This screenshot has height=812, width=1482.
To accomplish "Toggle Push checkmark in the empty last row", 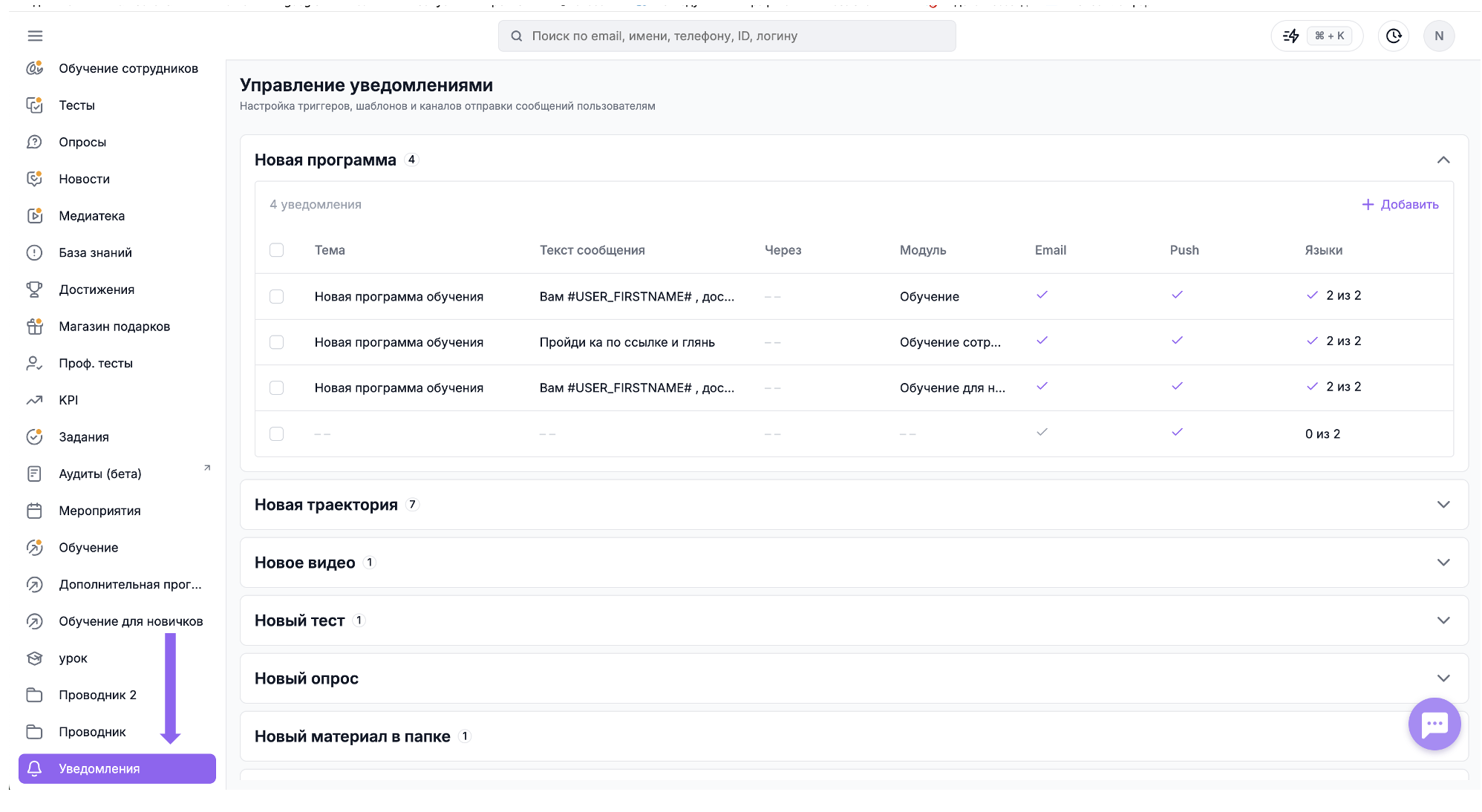I will pos(1177,432).
